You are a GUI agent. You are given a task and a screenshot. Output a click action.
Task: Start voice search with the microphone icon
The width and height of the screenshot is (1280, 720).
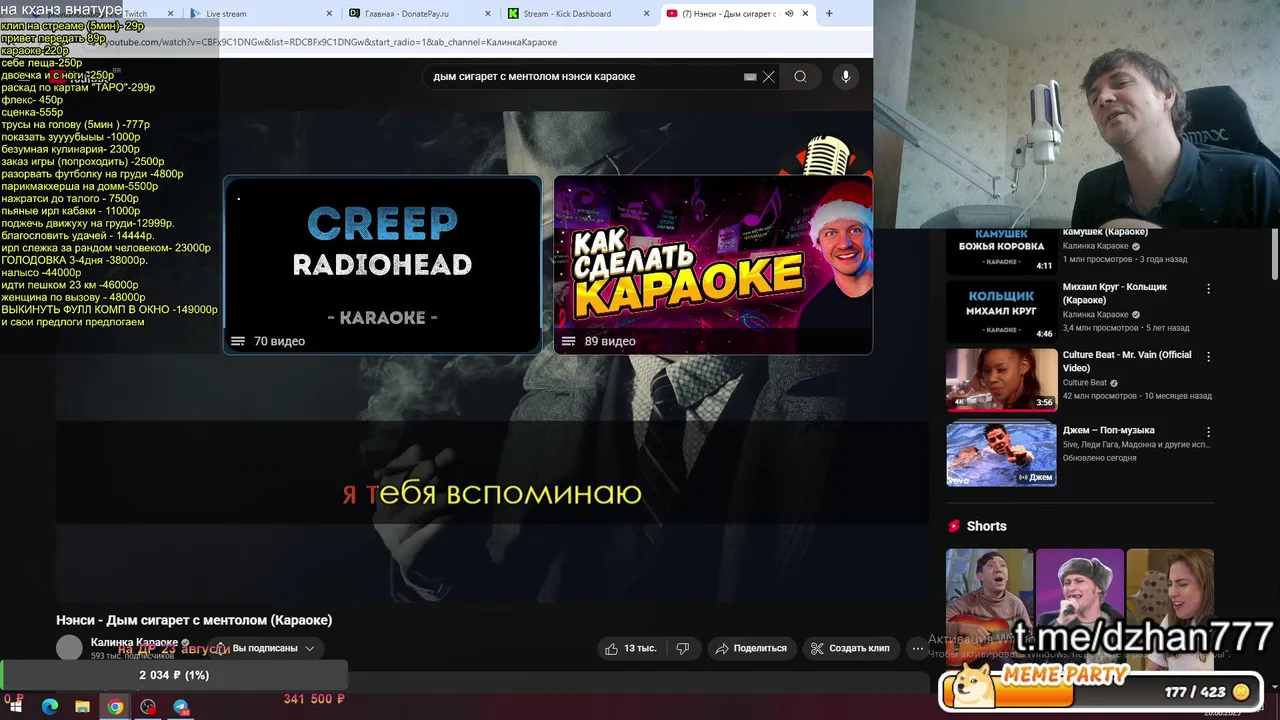point(846,76)
